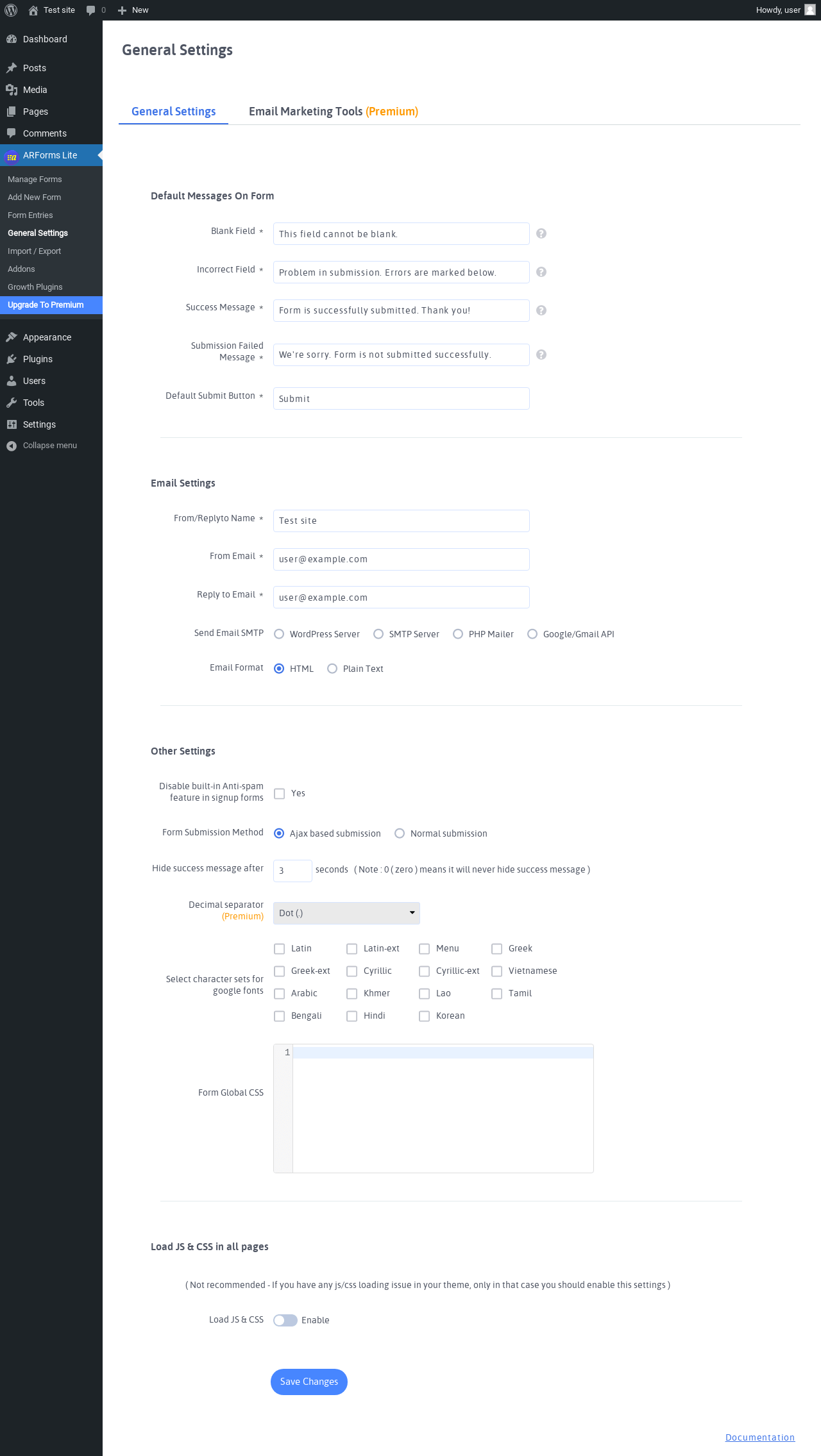The width and height of the screenshot is (821, 1456).
Task: Switch to General Settings tab
Action: coord(173,112)
